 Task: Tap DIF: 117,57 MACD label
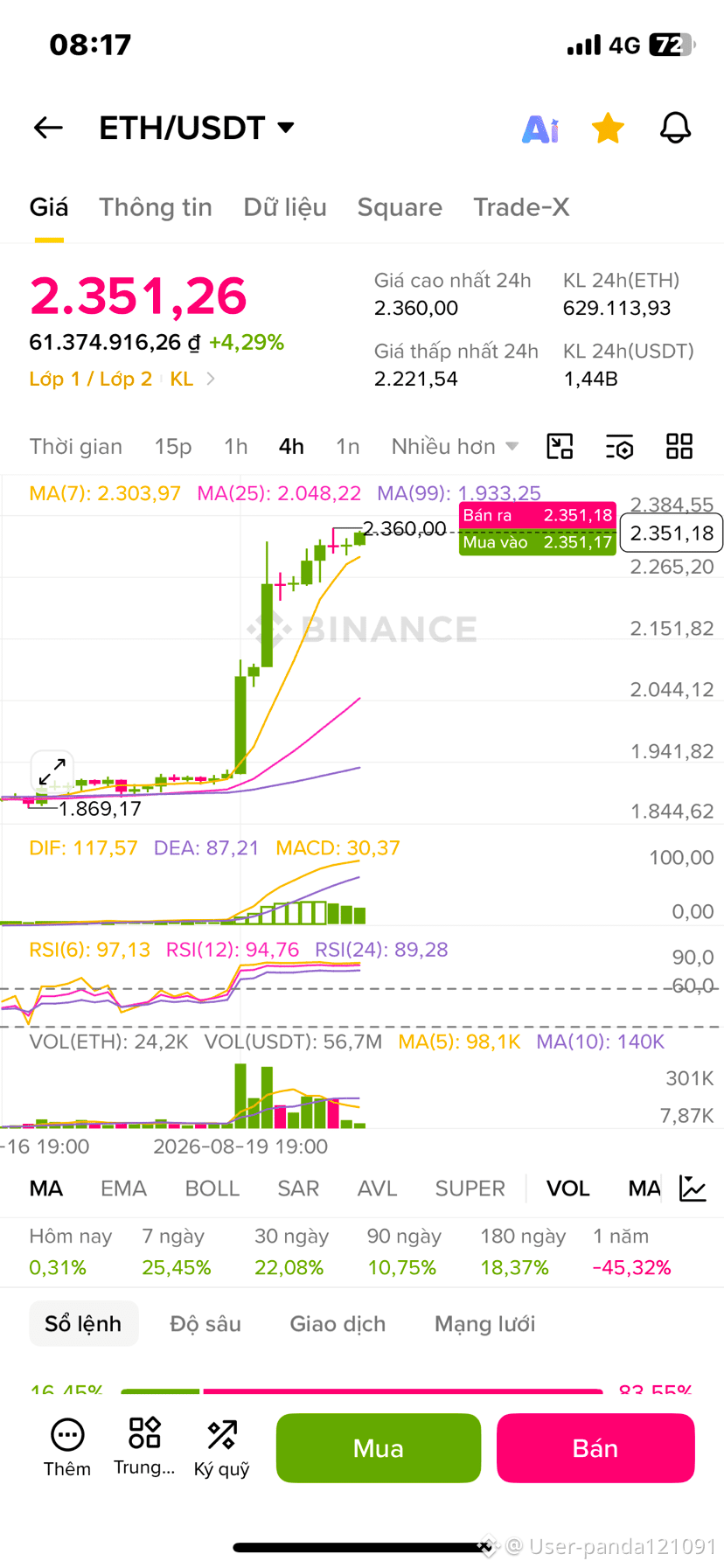pyautogui.click(x=83, y=848)
